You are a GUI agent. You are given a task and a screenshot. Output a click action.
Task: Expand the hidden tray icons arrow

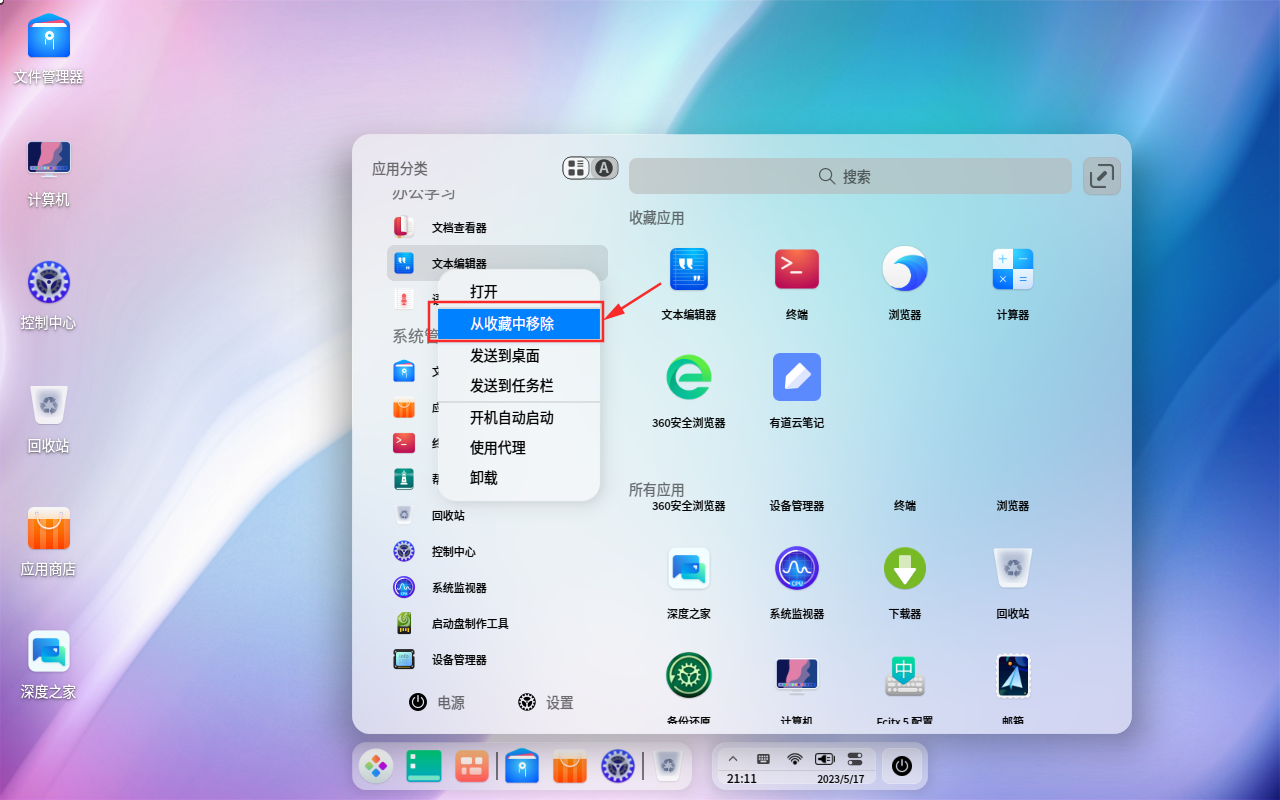click(x=733, y=758)
